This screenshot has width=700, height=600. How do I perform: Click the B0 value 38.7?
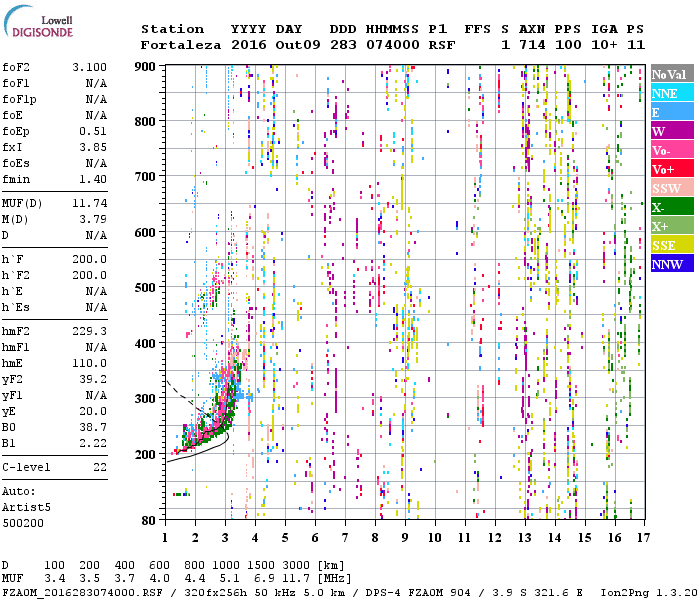[x=93, y=427]
